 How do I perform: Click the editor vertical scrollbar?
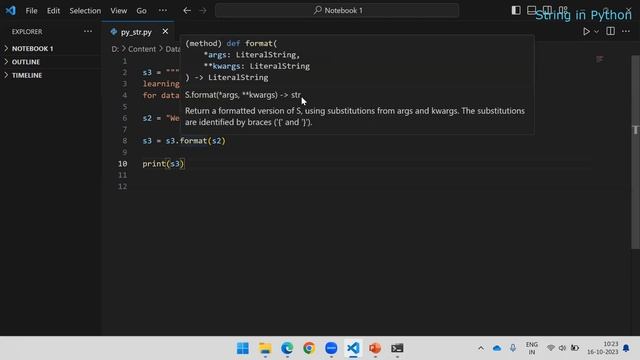[x=636, y=152]
